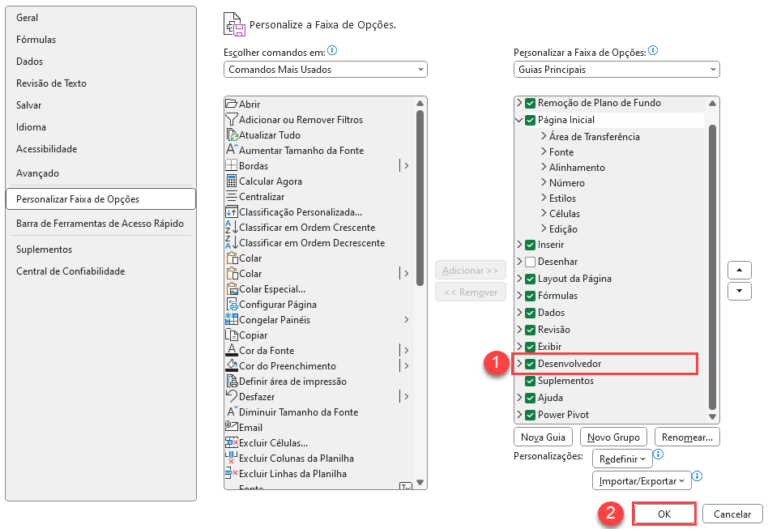The width and height of the screenshot is (768, 529).
Task: Confirm with the OK button
Action: [664, 514]
